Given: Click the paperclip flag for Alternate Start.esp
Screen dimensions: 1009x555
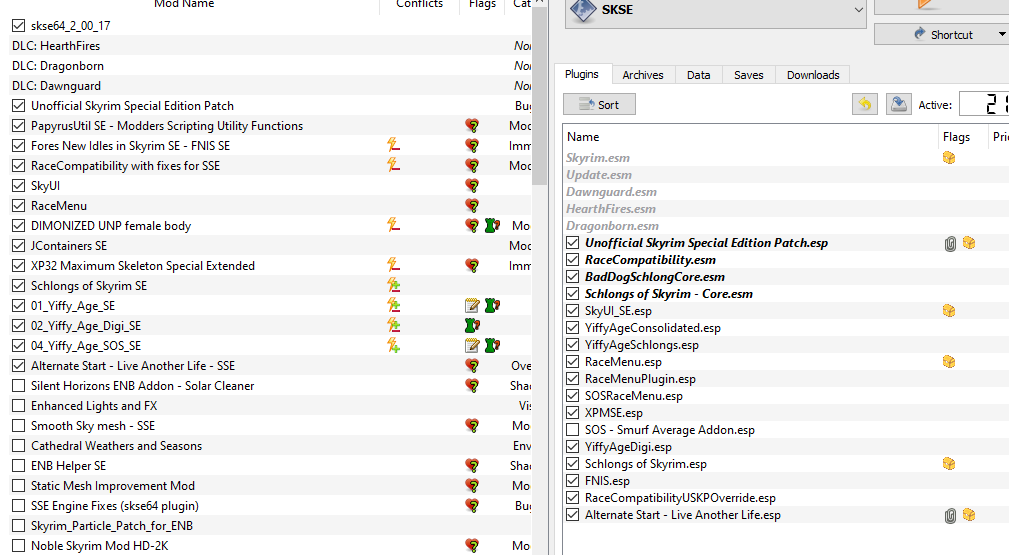Looking at the screenshot, I should point(950,516).
